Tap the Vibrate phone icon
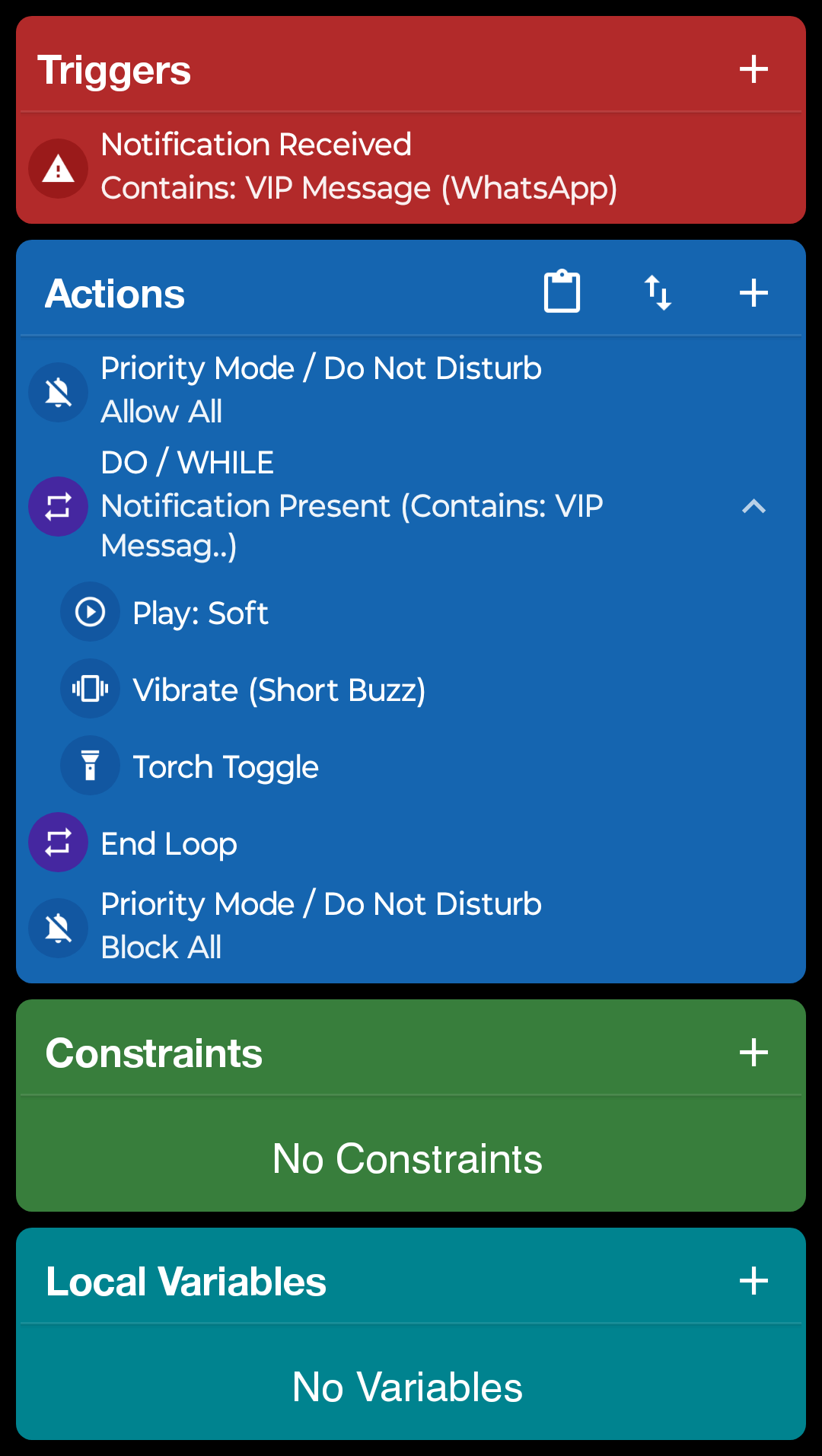 pos(91,689)
